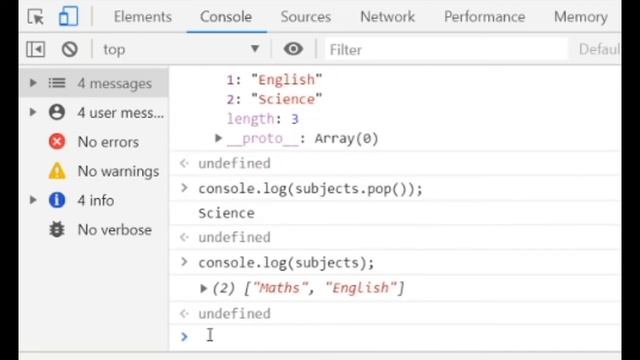This screenshot has height=360, width=640.
Task: Click the last undefined result line
Action: tap(234, 313)
